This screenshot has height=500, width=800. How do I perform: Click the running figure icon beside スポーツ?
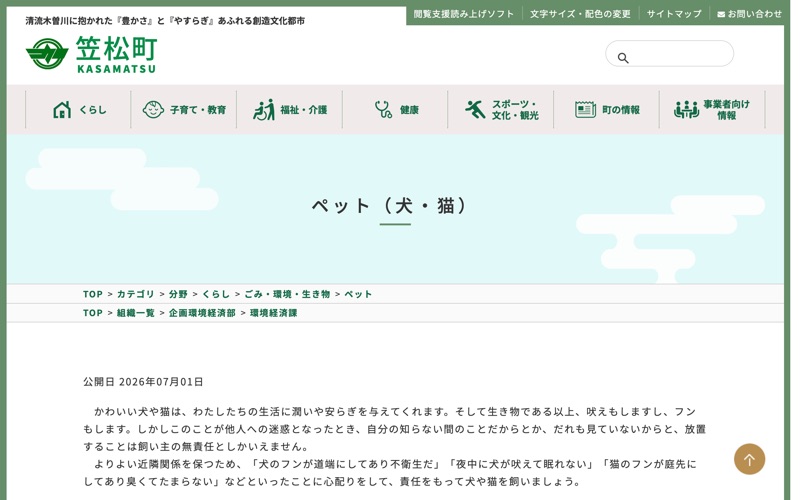click(x=475, y=110)
